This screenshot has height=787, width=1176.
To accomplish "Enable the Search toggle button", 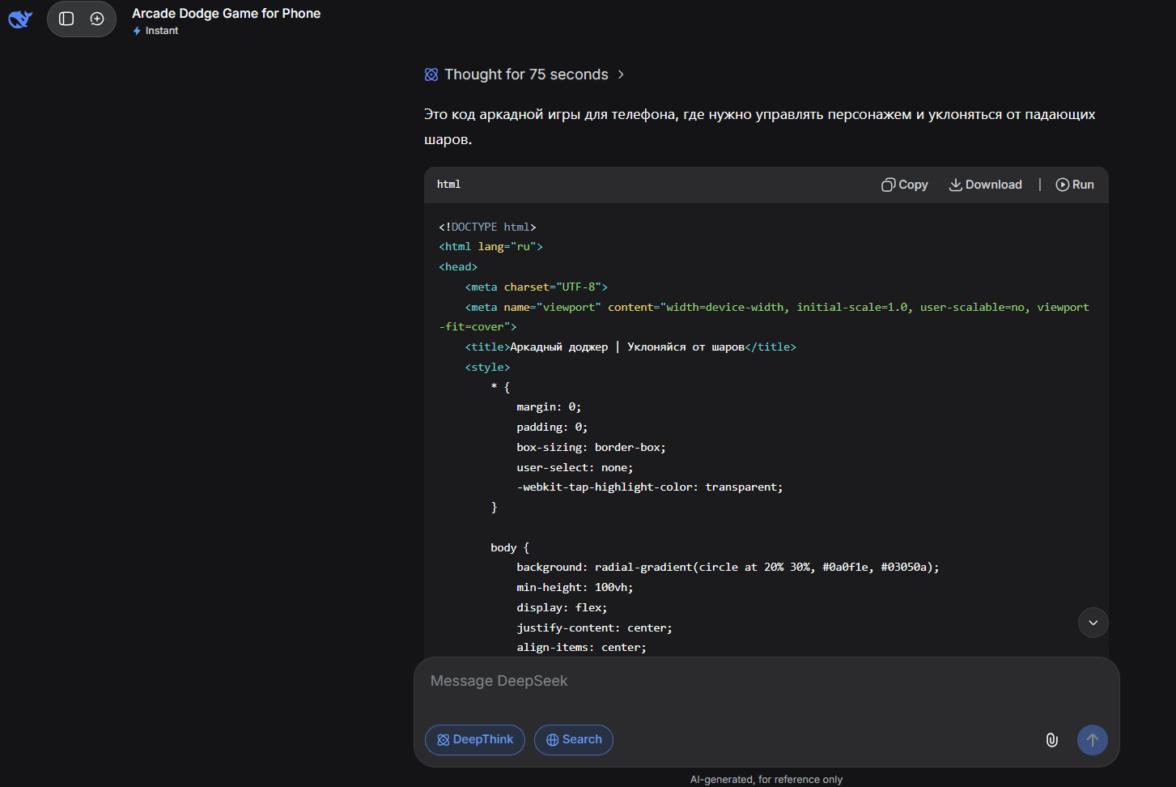I will click(x=573, y=740).
